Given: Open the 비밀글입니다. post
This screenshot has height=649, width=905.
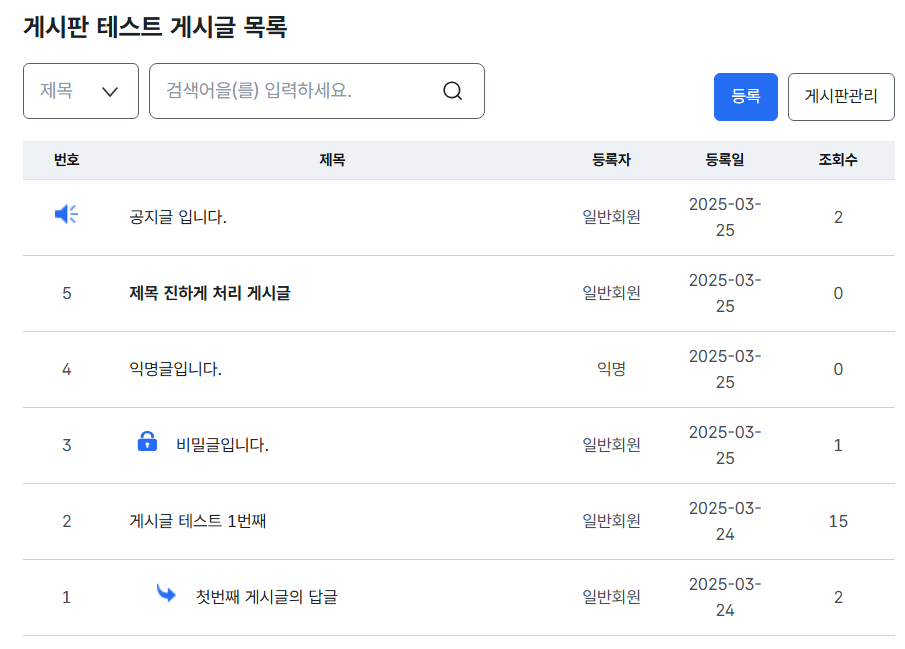Looking at the screenshot, I should pyautogui.click(x=222, y=445).
